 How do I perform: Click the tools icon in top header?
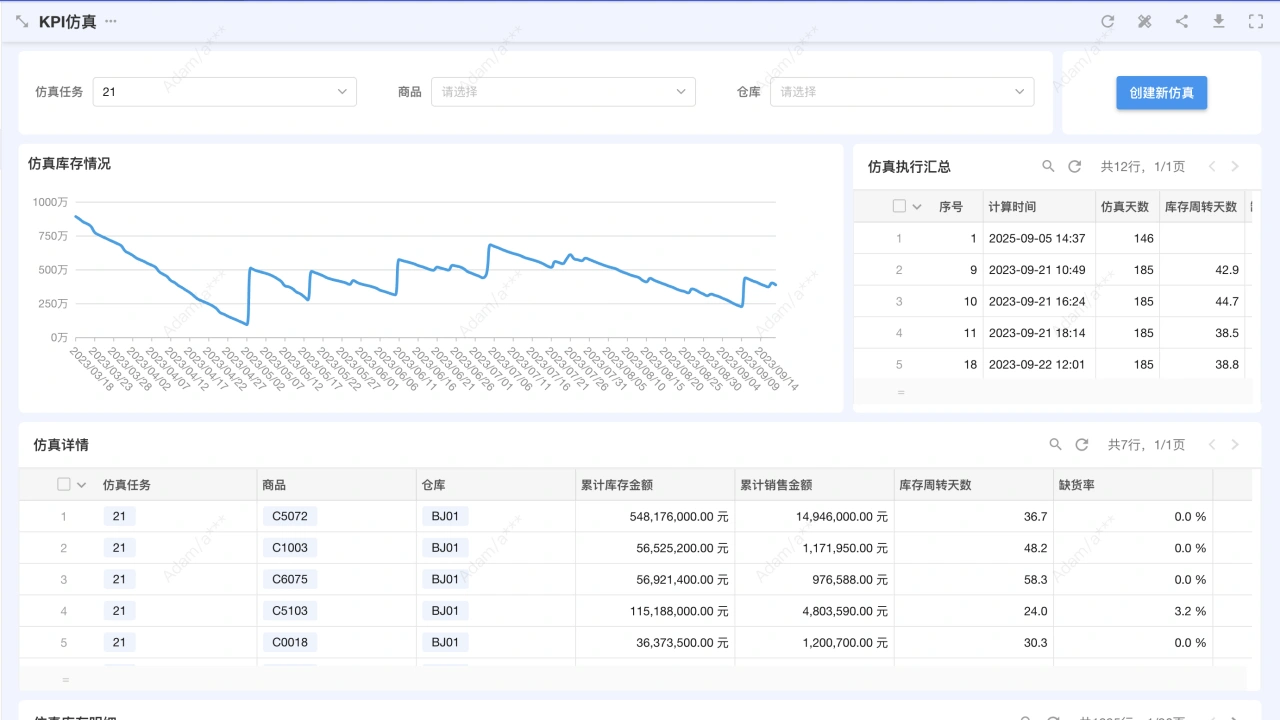[x=1144, y=21]
